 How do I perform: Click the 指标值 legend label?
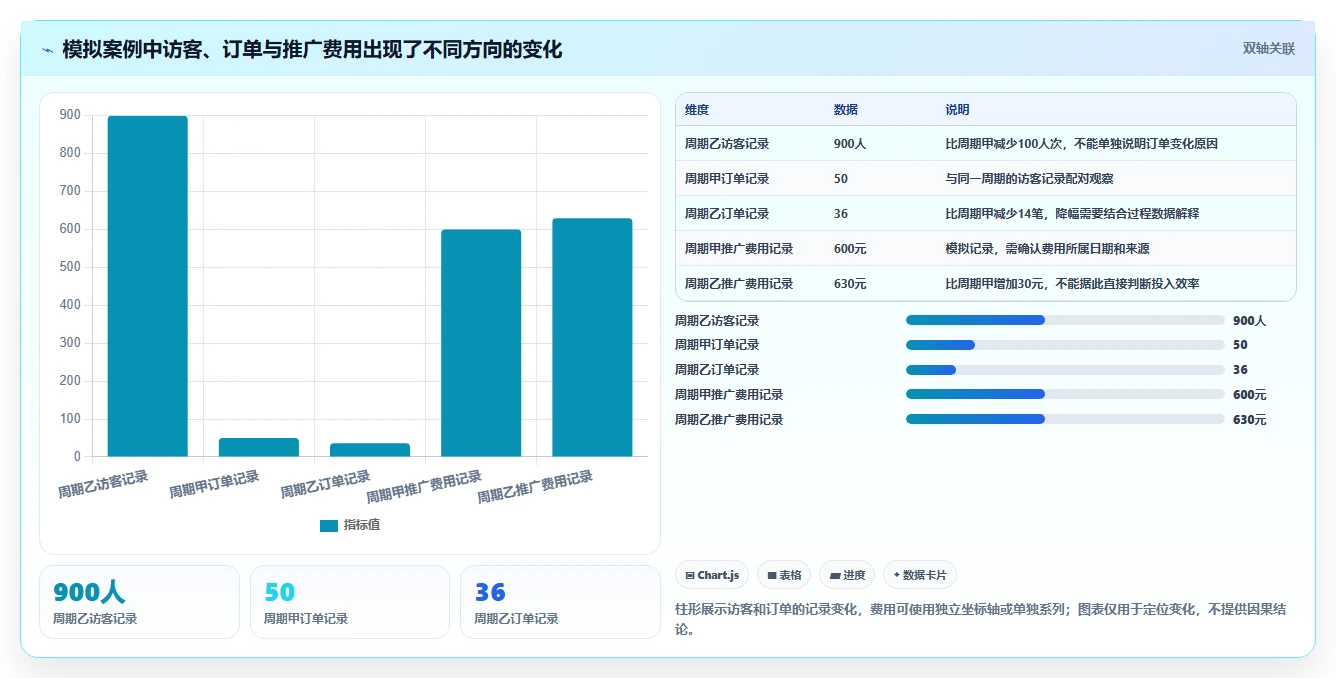362,525
